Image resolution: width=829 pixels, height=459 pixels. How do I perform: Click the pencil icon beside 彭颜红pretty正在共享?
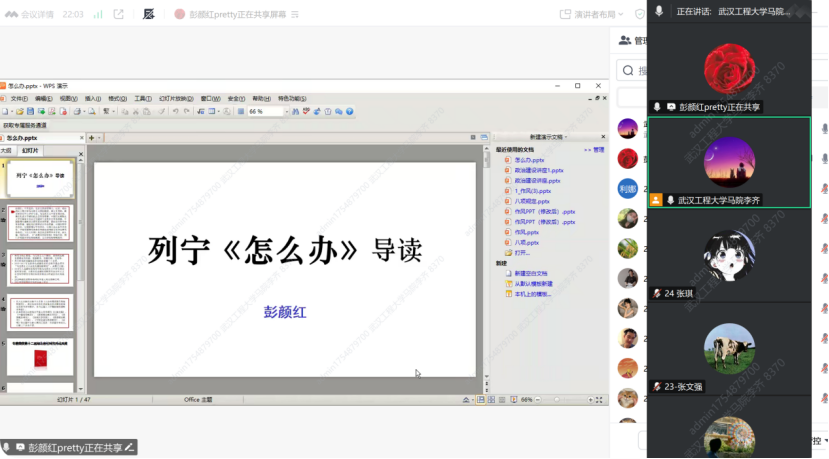click(x=129, y=448)
